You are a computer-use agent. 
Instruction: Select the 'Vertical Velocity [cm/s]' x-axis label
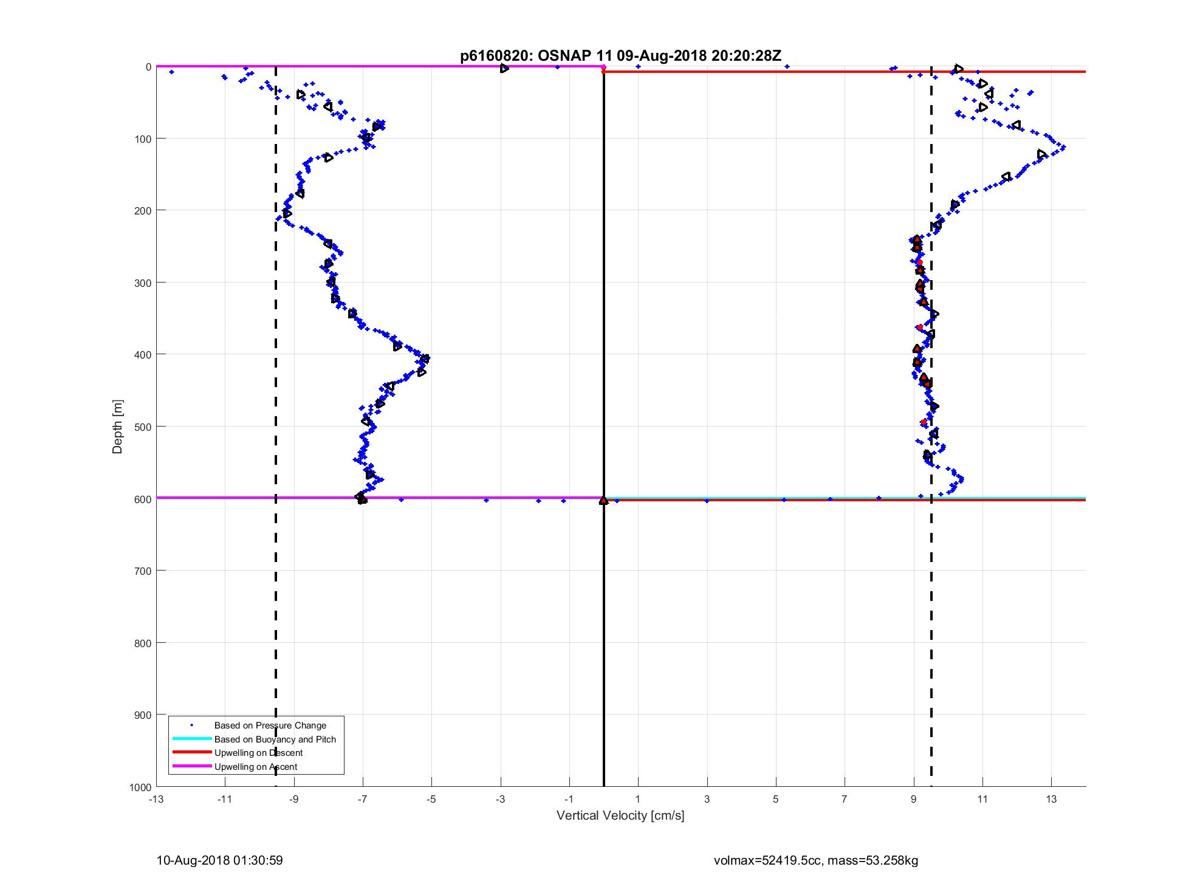pyautogui.click(x=620, y=816)
